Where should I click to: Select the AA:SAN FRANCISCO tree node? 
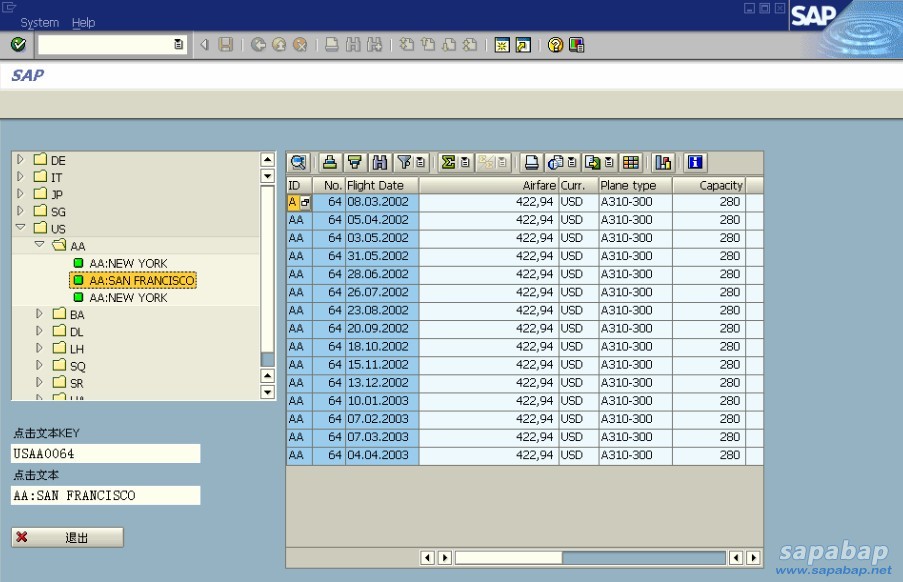point(134,280)
